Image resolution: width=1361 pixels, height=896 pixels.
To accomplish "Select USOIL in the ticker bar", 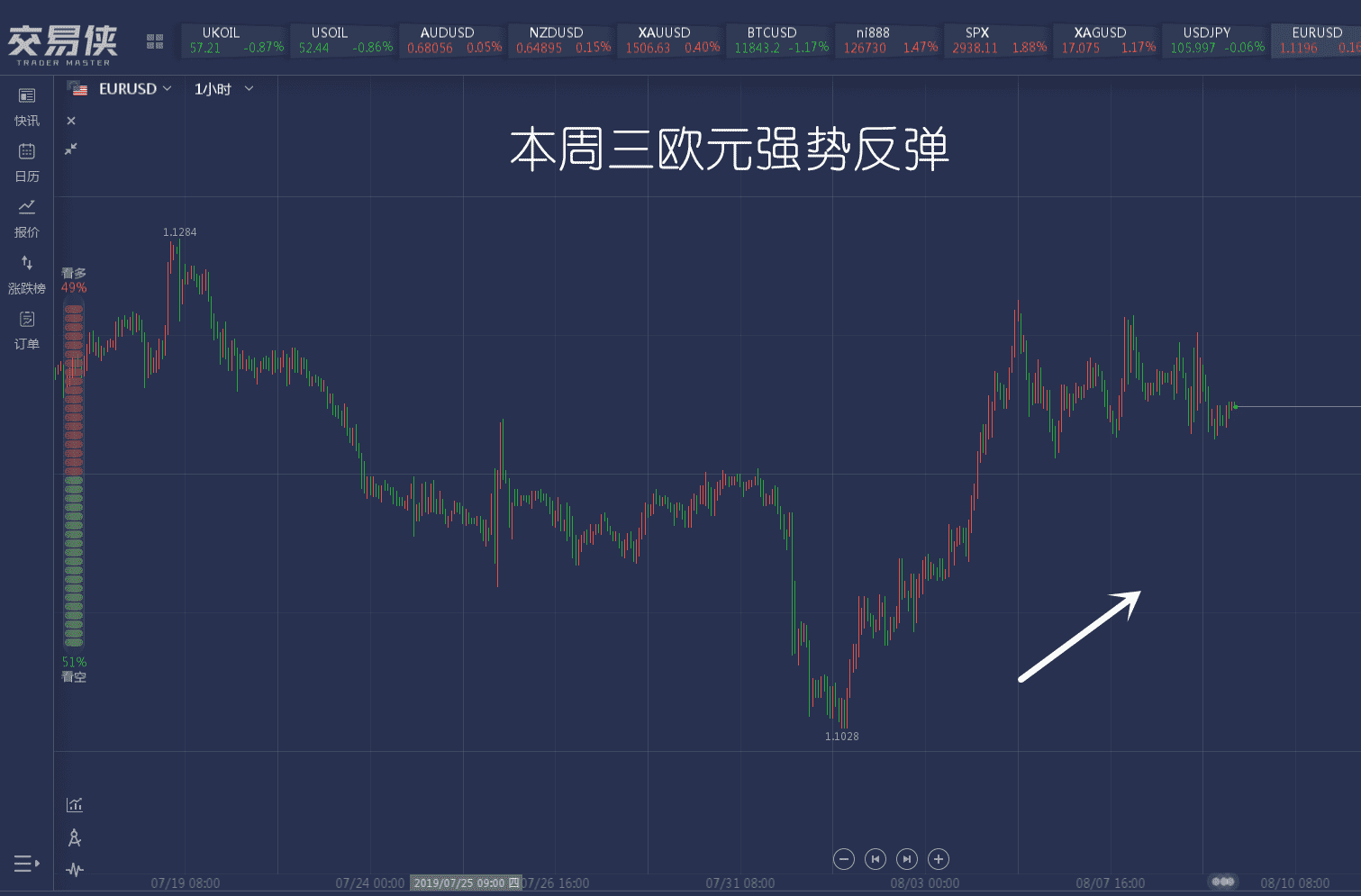I will click(x=345, y=41).
